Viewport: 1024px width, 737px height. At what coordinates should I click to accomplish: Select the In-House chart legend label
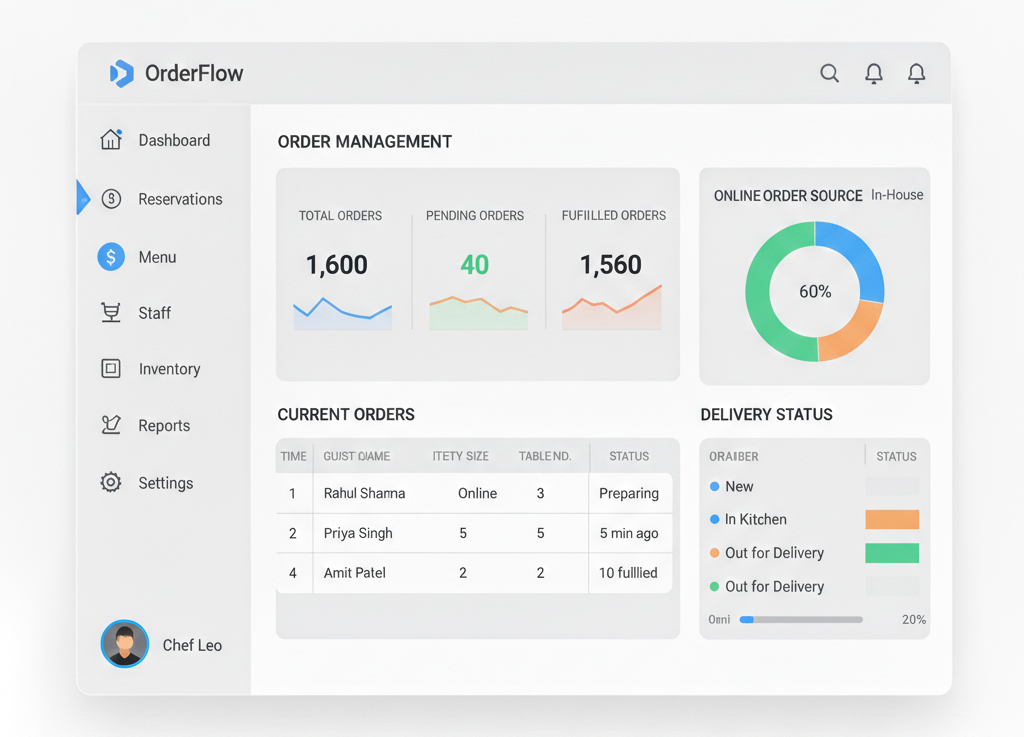tap(896, 195)
